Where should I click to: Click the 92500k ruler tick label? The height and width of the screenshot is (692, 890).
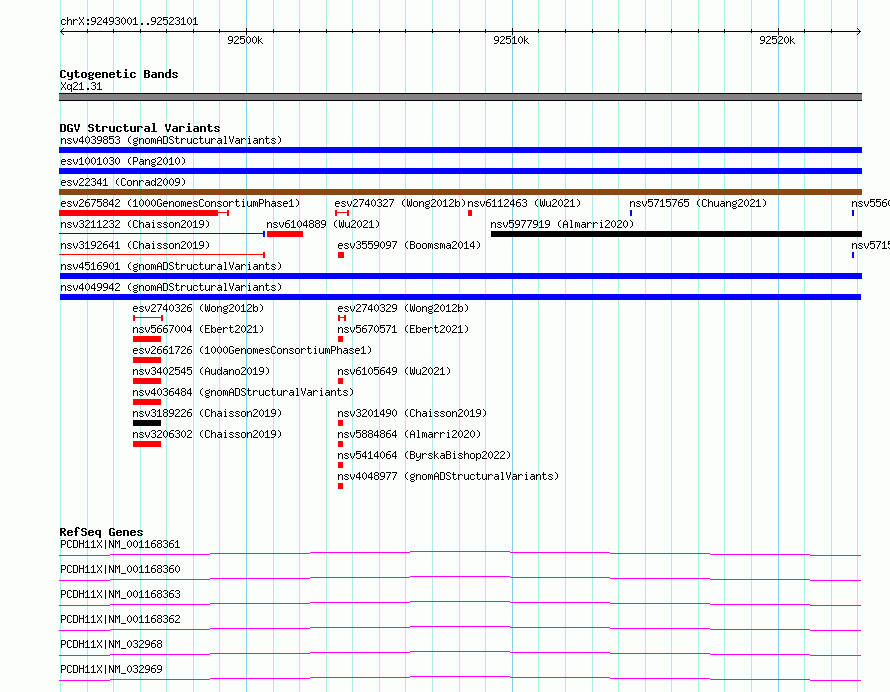tap(245, 40)
